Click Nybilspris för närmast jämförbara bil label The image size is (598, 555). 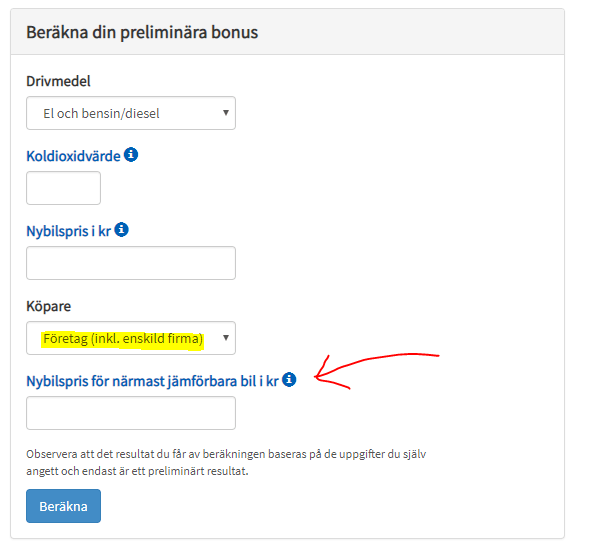tap(153, 381)
